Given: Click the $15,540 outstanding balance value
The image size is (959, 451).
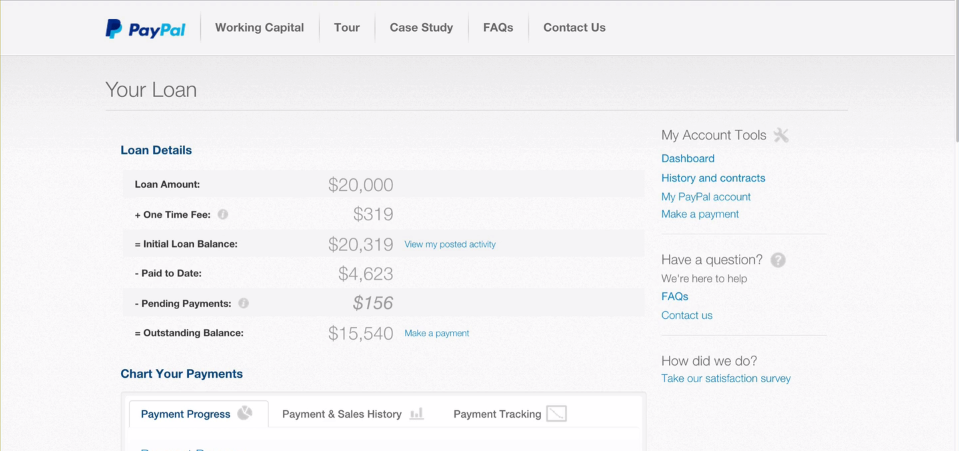Looking at the screenshot, I should [361, 334].
